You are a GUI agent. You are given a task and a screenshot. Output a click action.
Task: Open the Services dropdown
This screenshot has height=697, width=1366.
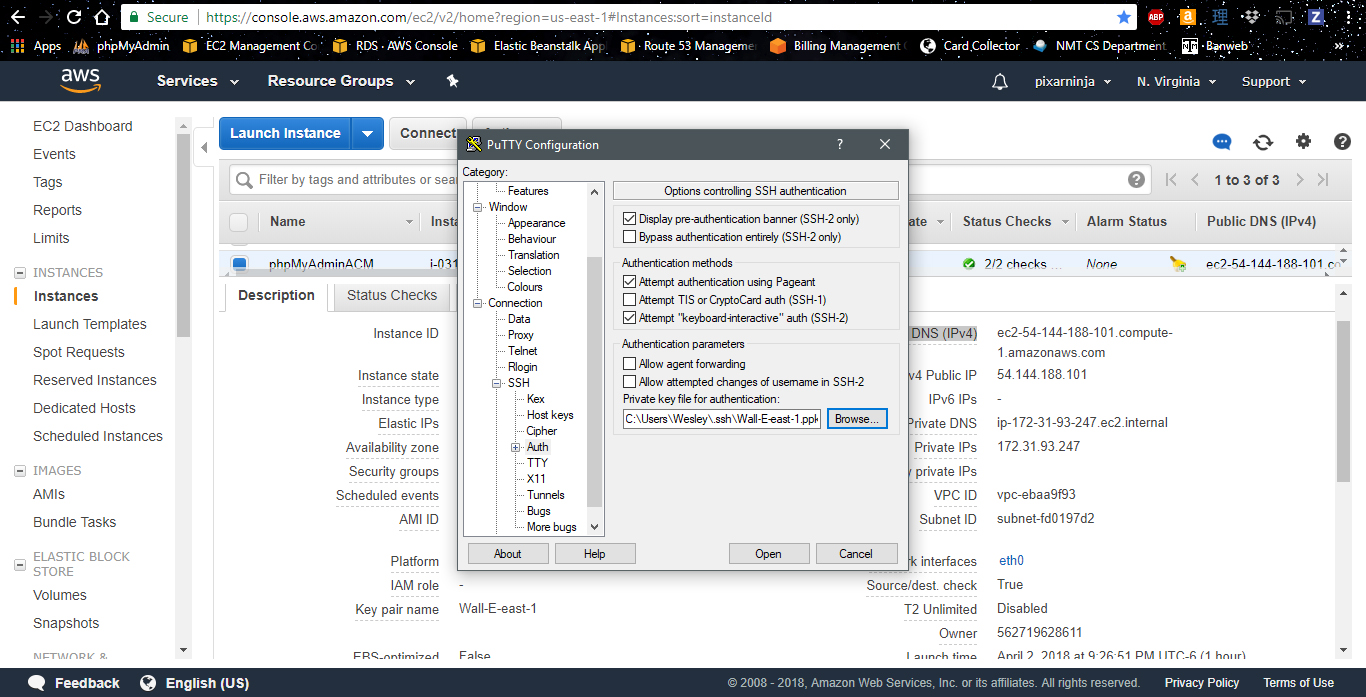198,81
